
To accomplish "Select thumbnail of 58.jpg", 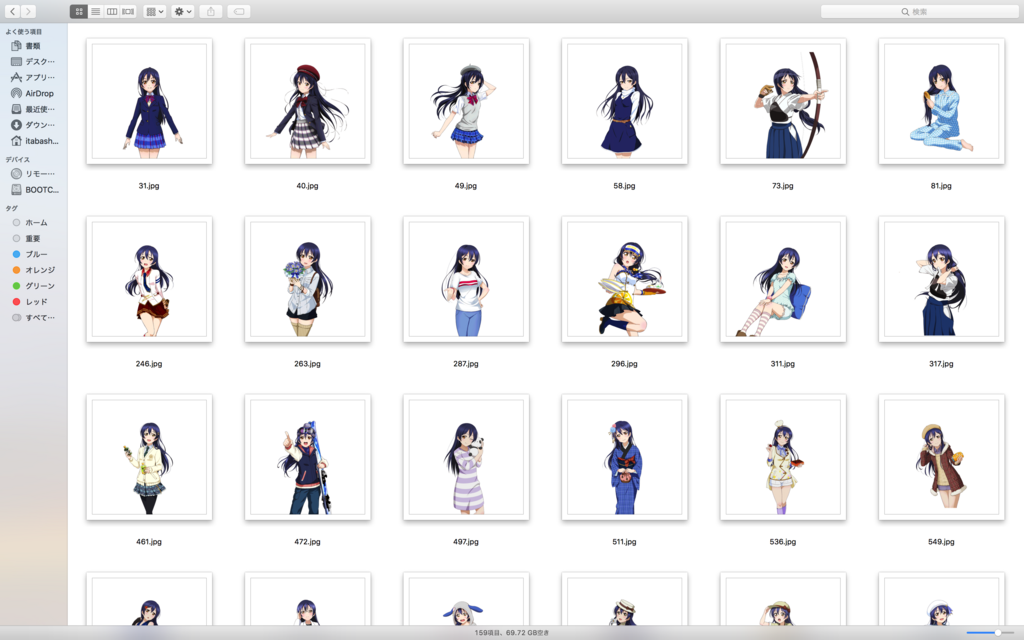I will (624, 101).
